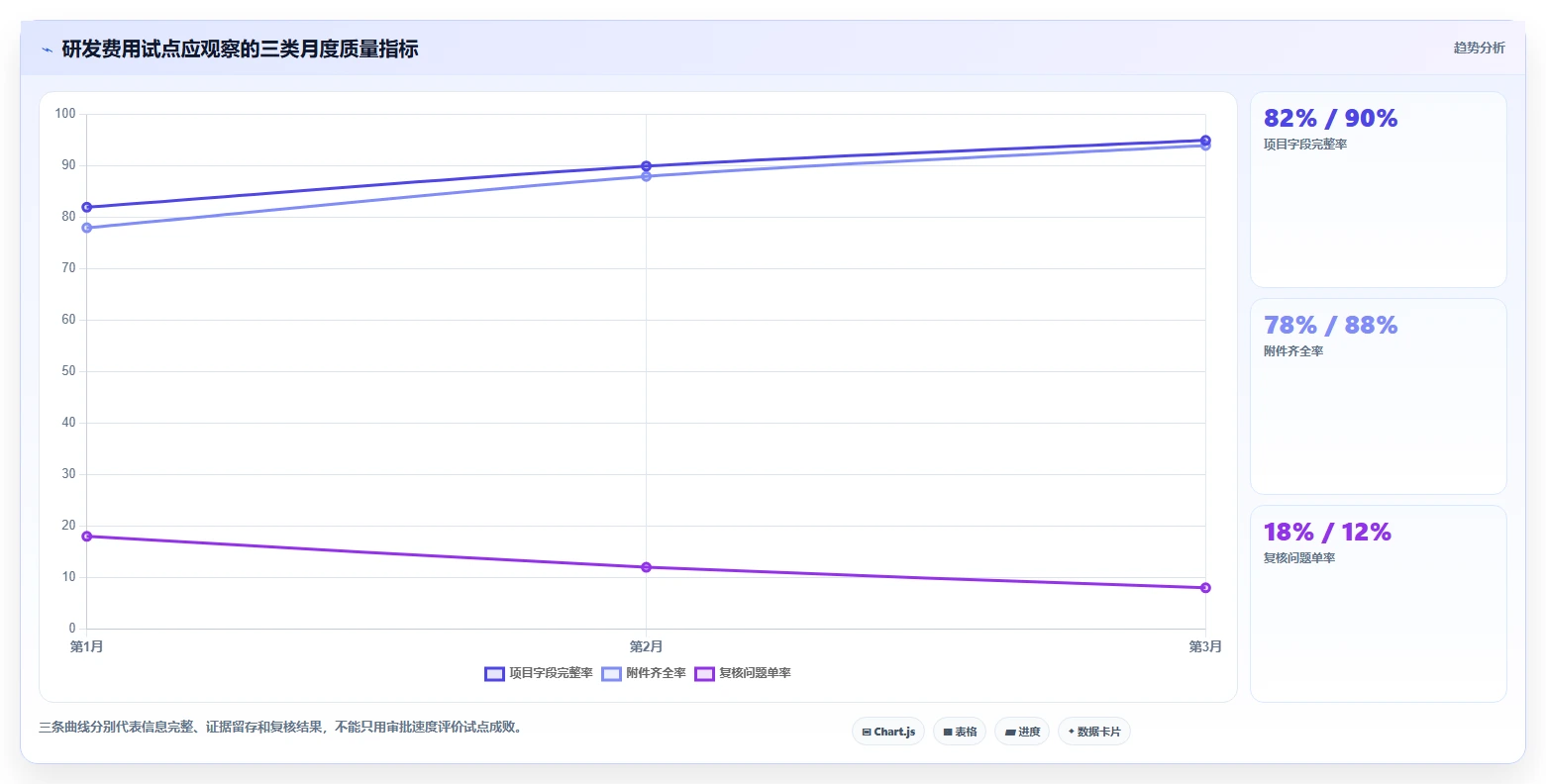Click 复核问题单率 data point at 第1月
The height and width of the screenshot is (784, 1546).
click(x=87, y=537)
